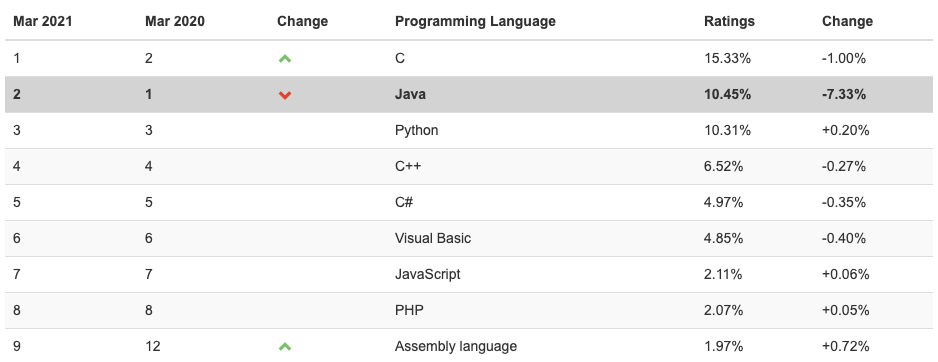Image resolution: width=938 pixels, height=362 pixels.
Task: Click the 'Change' header next to Mar 2020
Action: pos(302,22)
